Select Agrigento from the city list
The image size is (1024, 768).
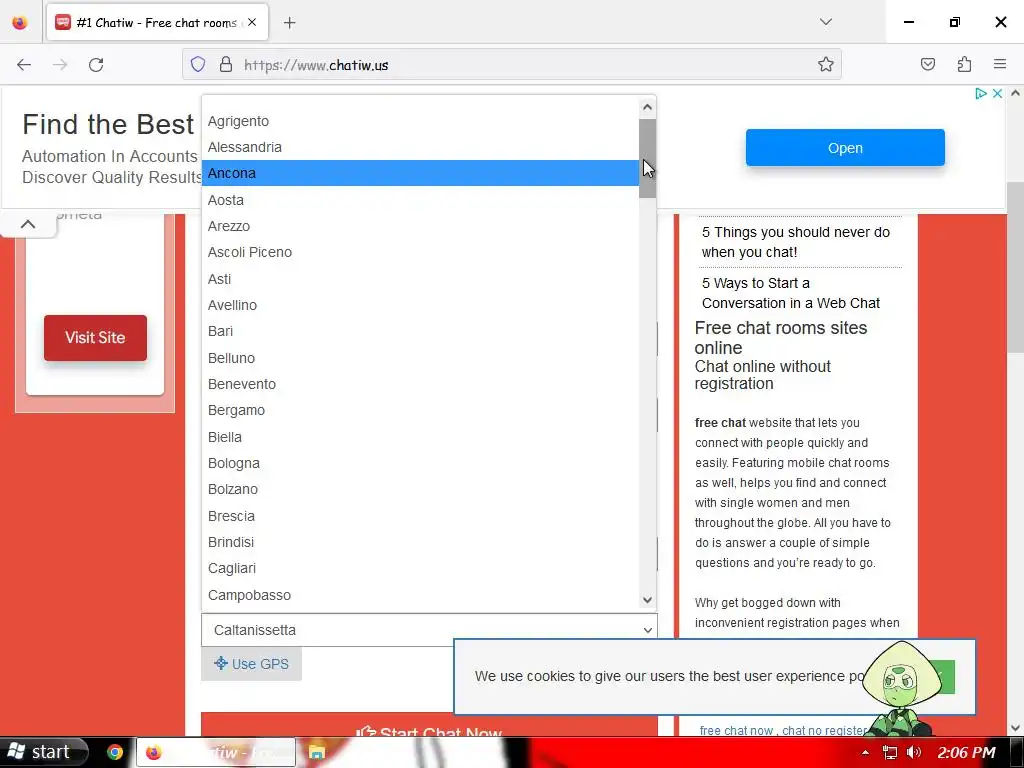click(x=421, y=121)
